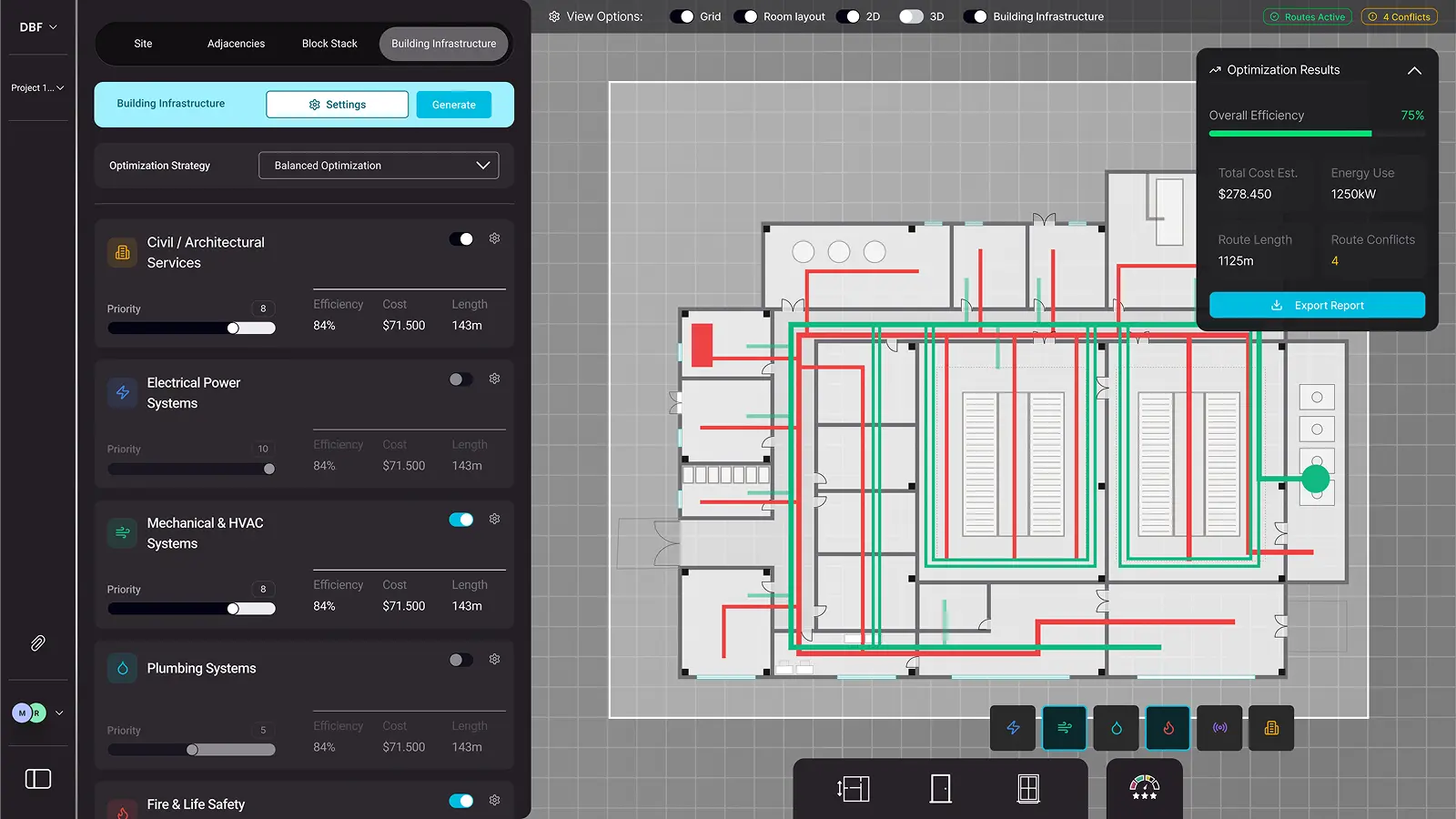The width and height of the screenshot is (1456, 819).
Task: Switch on the 3D view toggle
Action: pyautogui.click(x=911, y=16)
